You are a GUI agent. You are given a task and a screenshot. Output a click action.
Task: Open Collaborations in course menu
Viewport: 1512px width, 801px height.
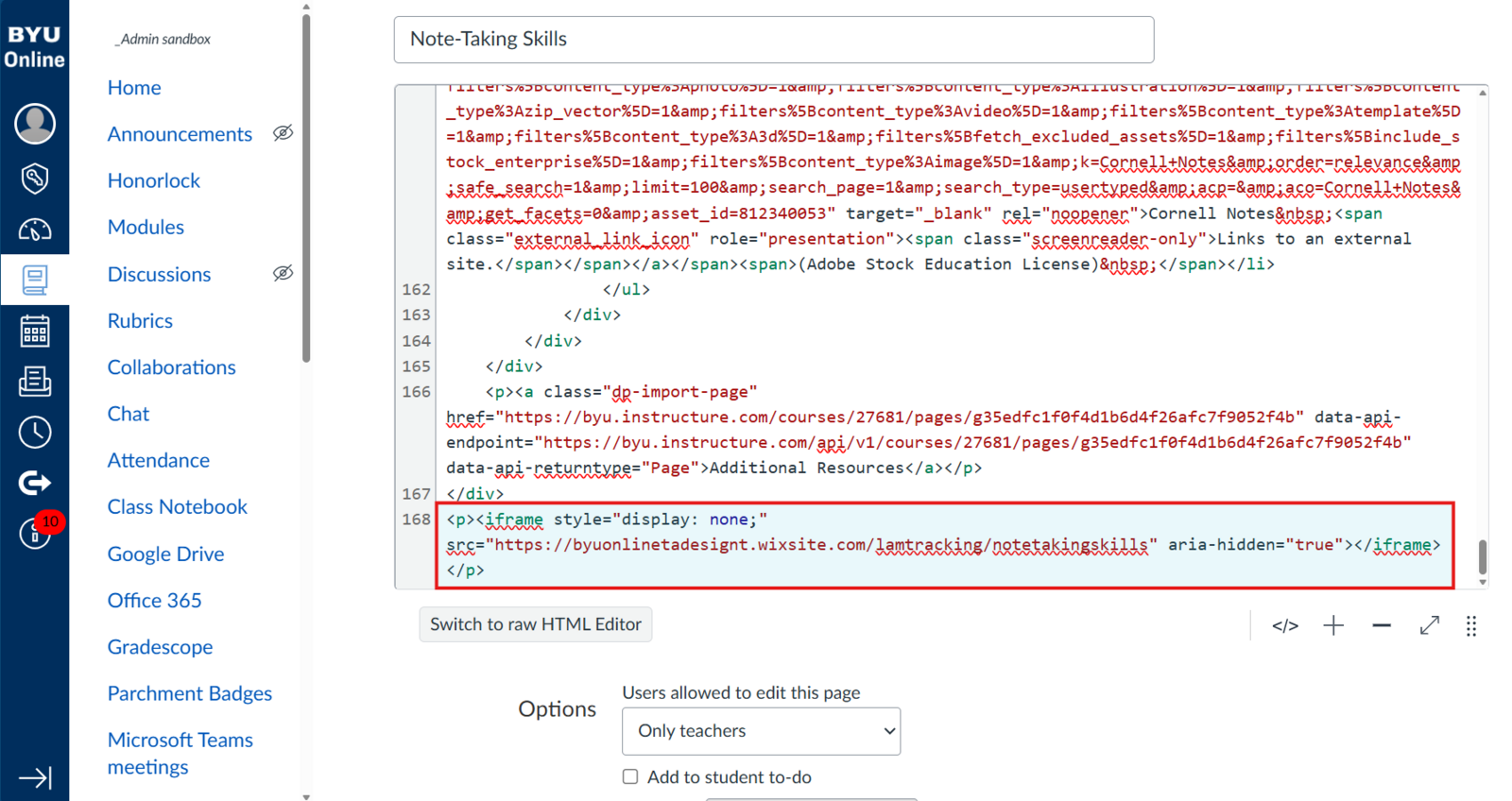(x=171, y=367)
